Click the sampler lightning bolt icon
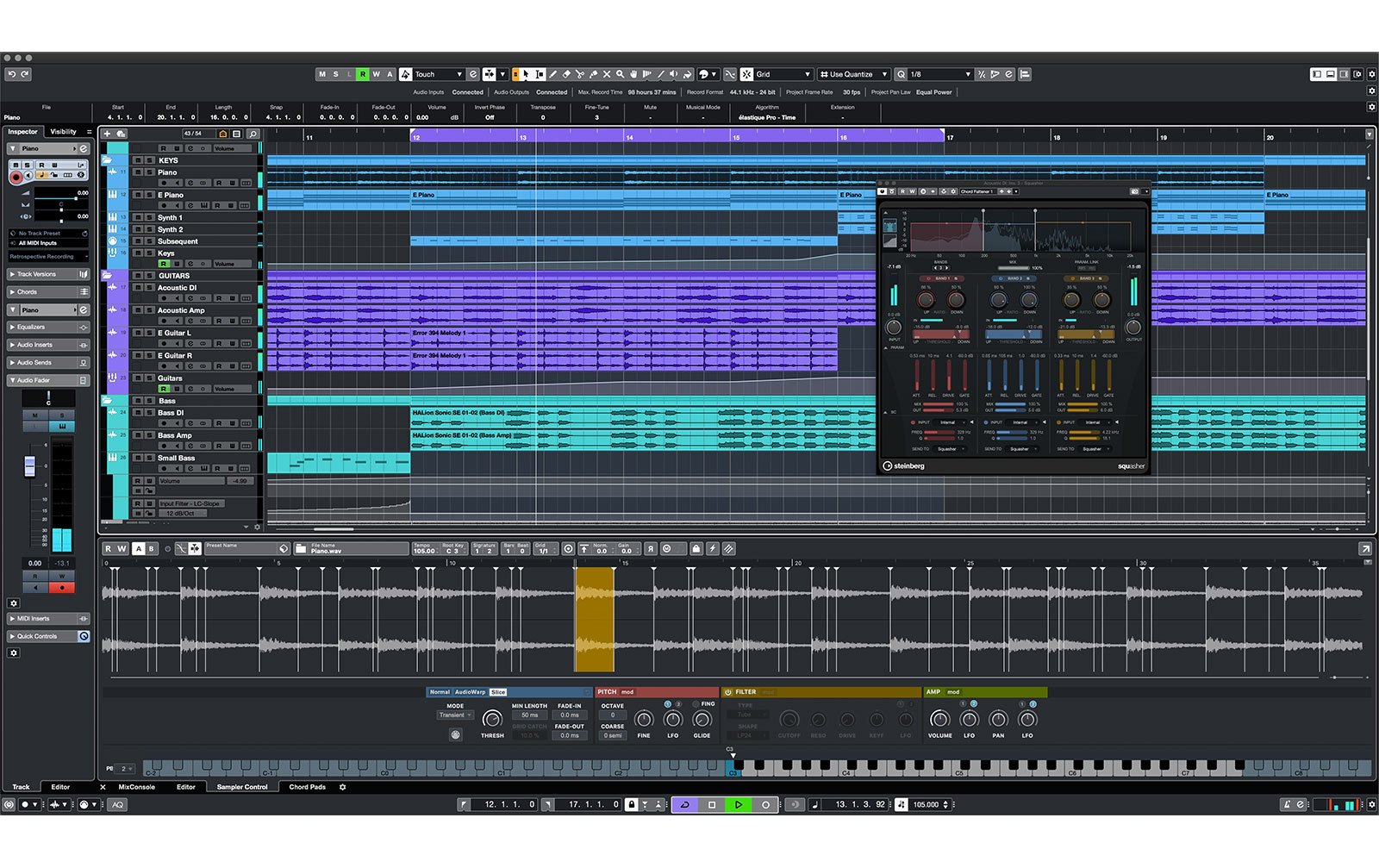The image size is (1379, 868). (712, 548)
